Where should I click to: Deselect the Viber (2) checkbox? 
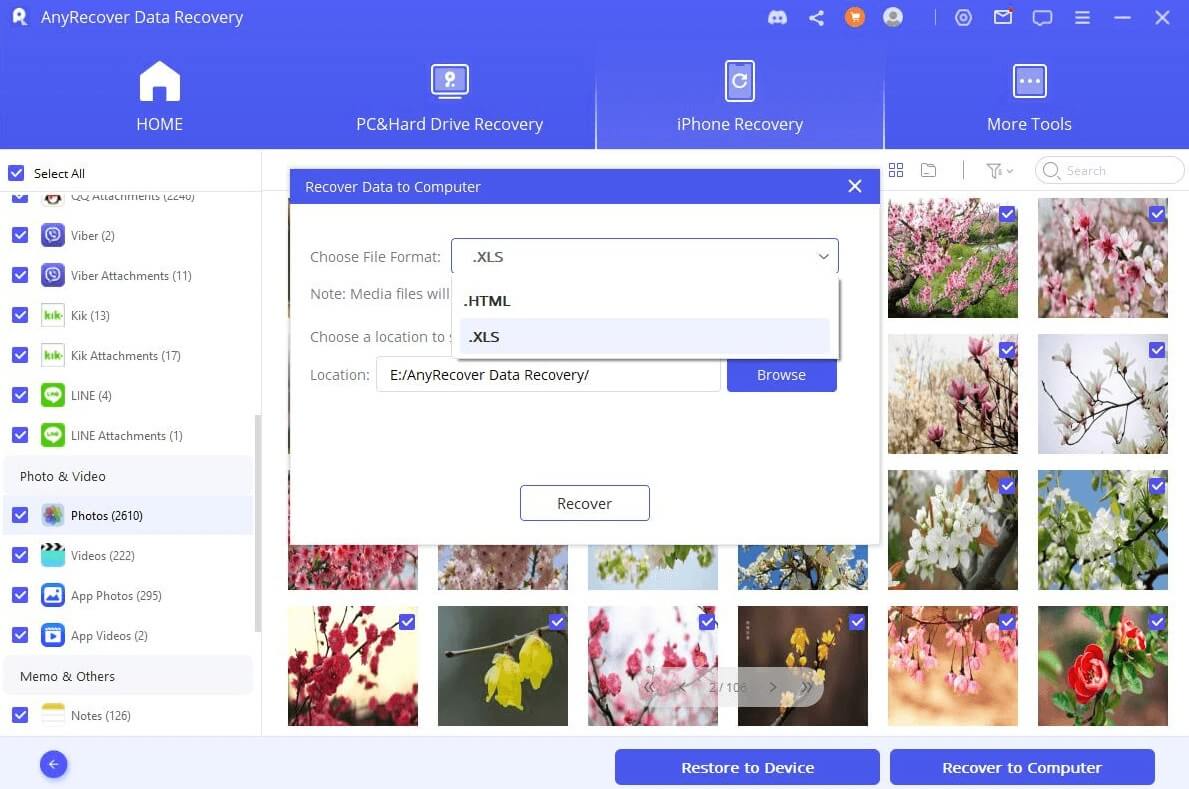point(20,235)
